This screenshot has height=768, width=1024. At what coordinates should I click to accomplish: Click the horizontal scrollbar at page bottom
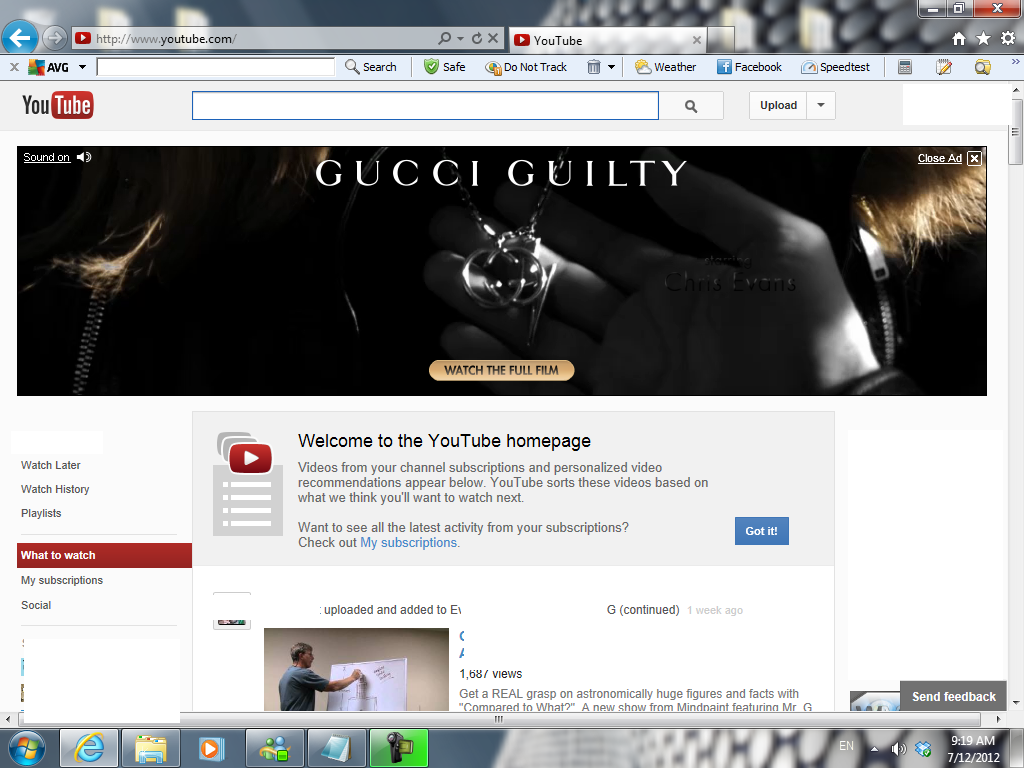tap(500, 719)
